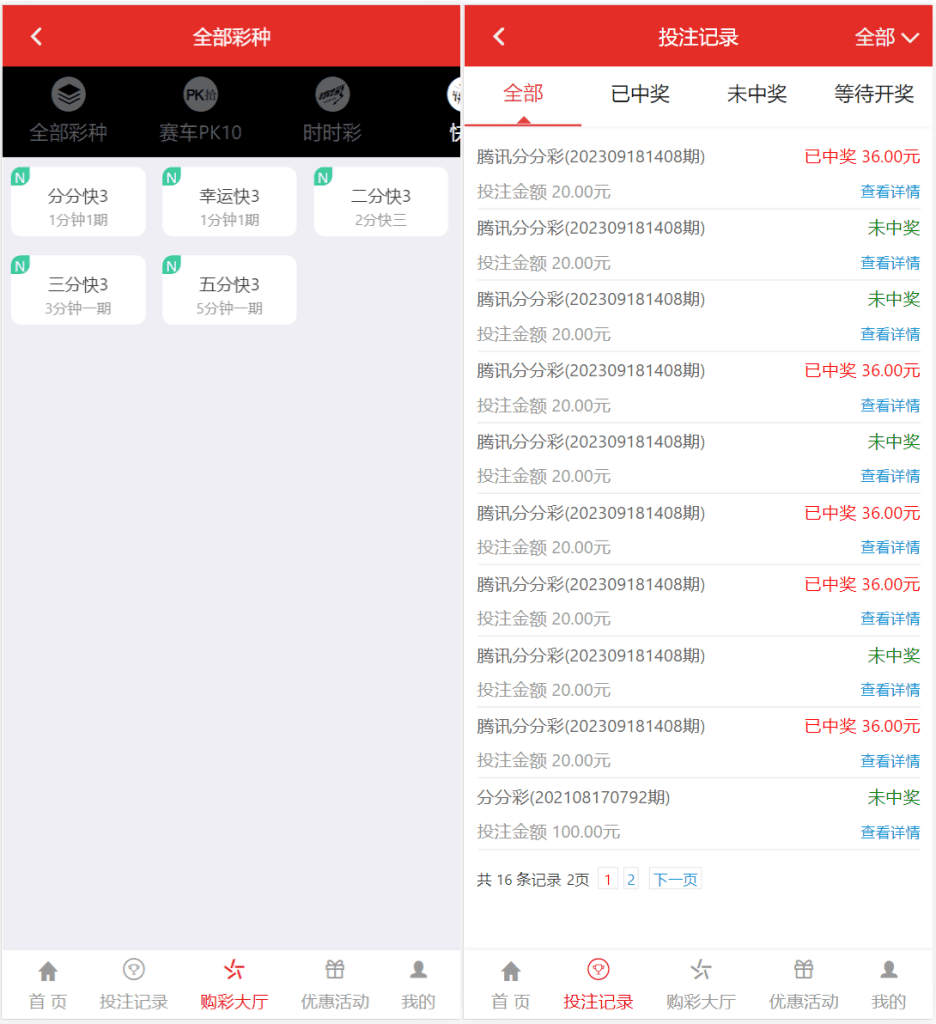The width and height of the screenshot is (936, 1024).
Task: Open 优惠活动 gift icon in left panel
Action: [x=335, y=969]
